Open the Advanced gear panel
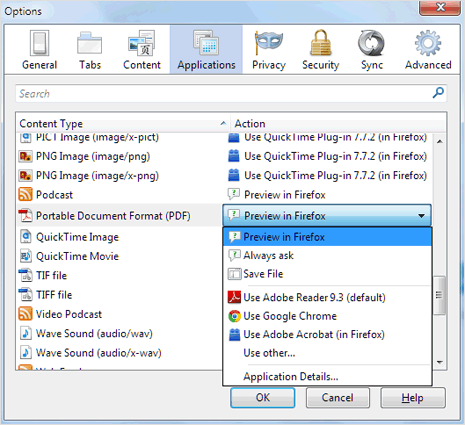Image resolution: width=465 pixels, height=425 pixels. pos(428,50)
